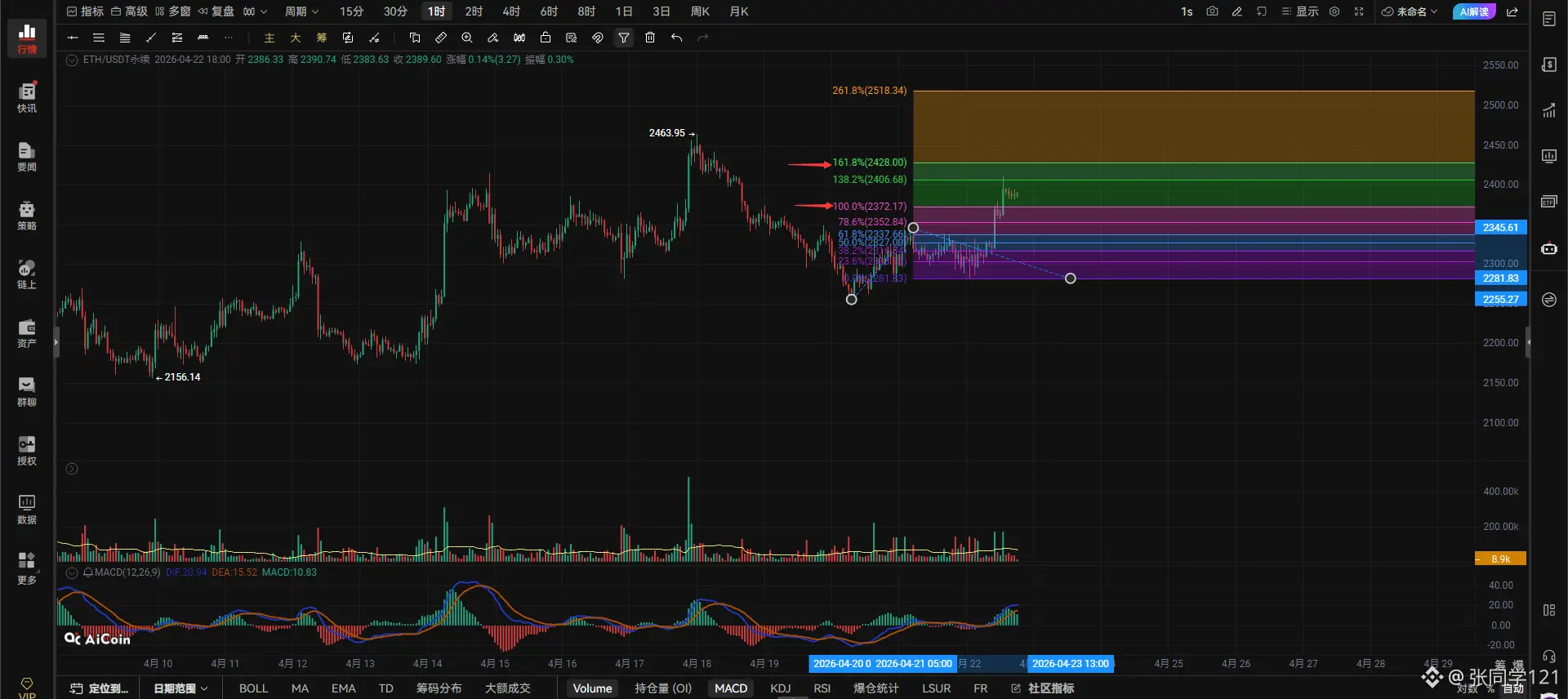Click the 2281.83 blue price label
This screenshot has width=1568, height=699.
[1500, 278]
